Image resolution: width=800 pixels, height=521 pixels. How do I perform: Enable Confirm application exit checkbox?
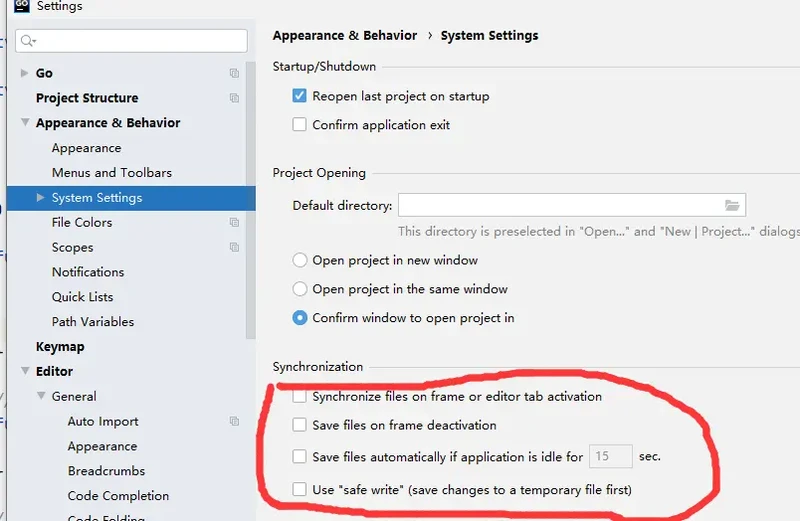click(x=299, y=125)
